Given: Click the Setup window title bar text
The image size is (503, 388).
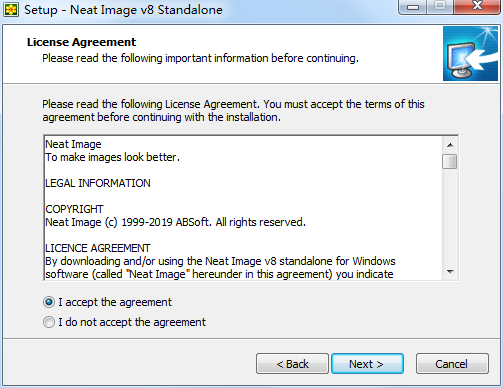Looking at the screenshot, I should click(x=123, y=10).
